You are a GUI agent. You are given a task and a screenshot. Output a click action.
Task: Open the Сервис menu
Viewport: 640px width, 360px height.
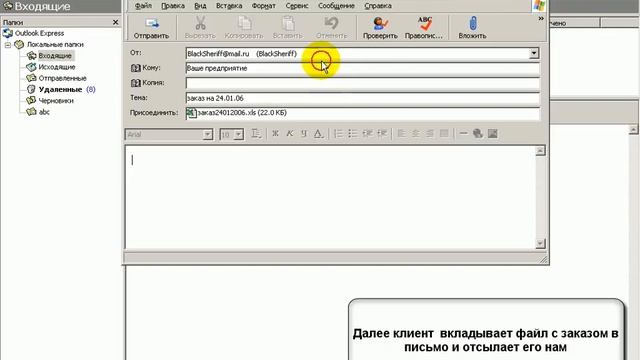[297, 6]
